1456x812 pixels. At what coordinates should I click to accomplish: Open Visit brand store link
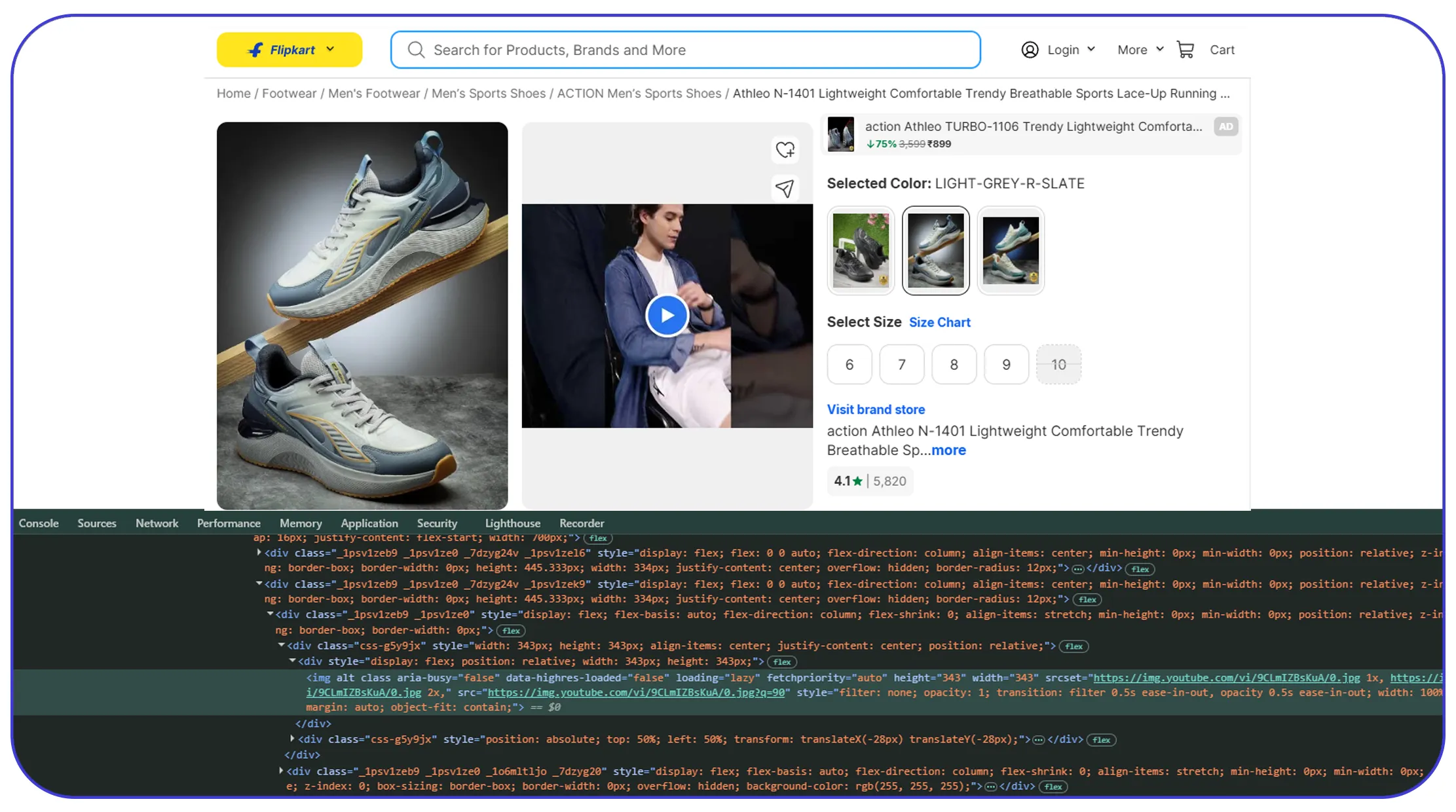(876, 409)
